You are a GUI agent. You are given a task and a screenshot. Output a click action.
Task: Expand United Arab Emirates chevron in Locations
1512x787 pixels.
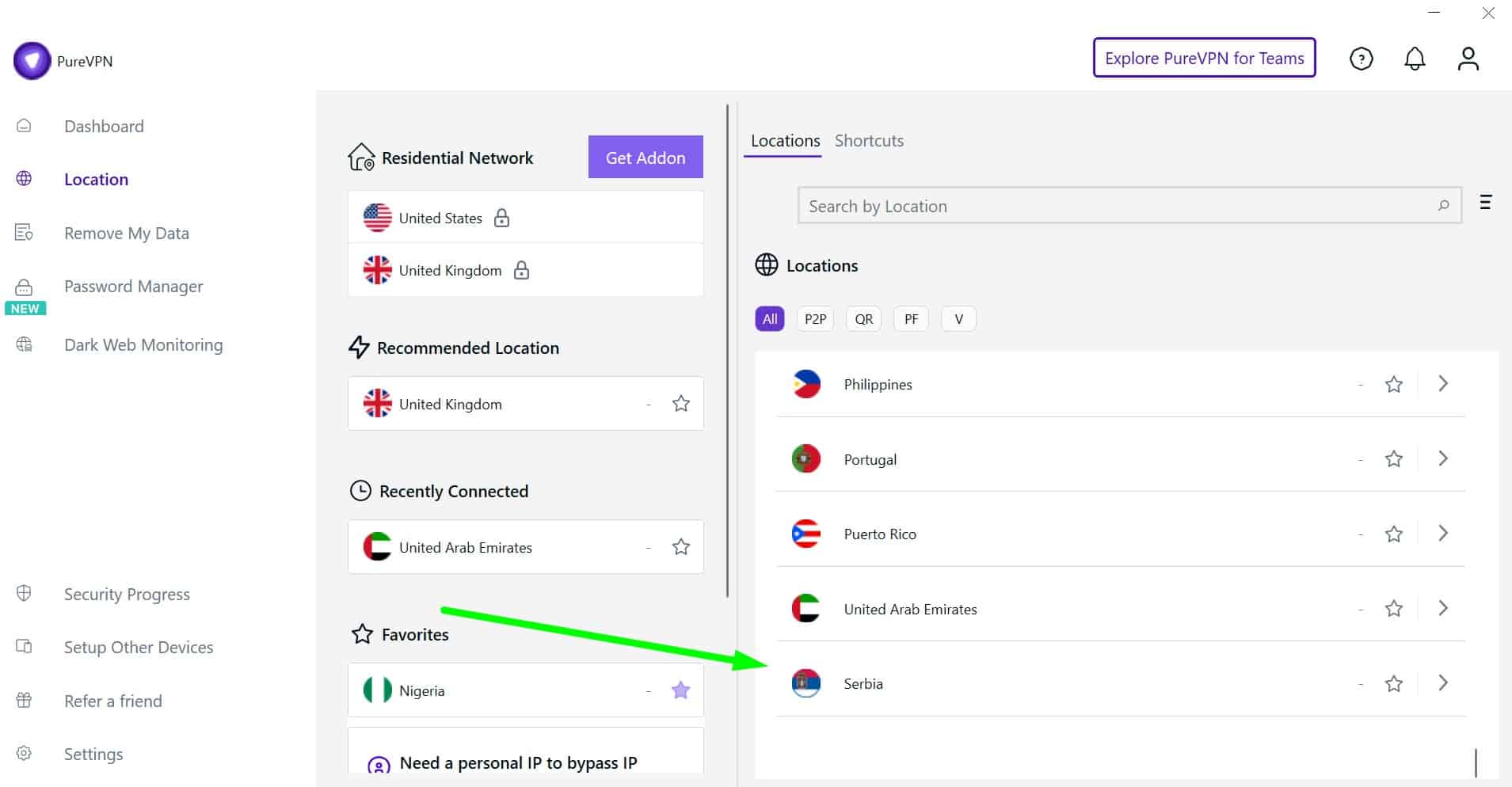coord(1443,608)
